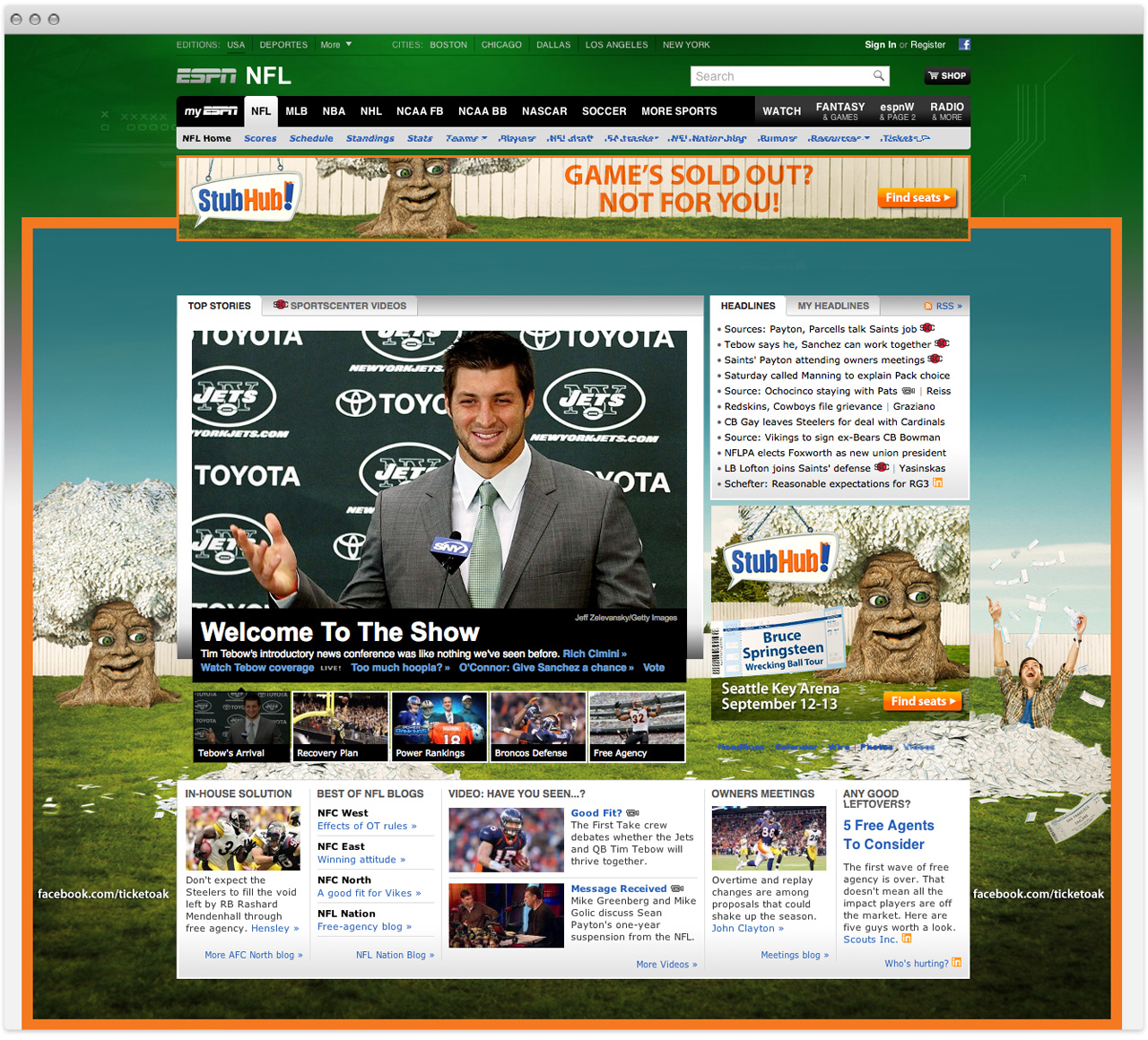Click the Sign In link
The height and width of the screenshot is (1040, 1148).
880,45
